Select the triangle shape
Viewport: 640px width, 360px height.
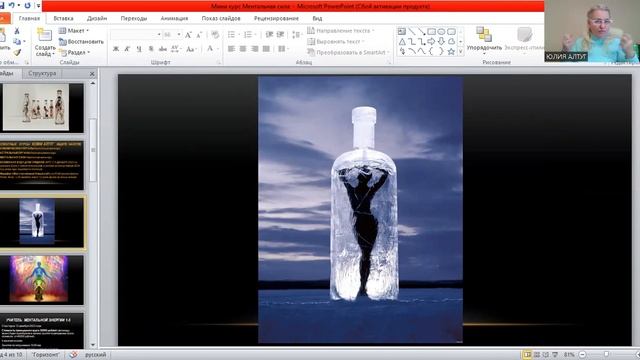click(402, 42)
